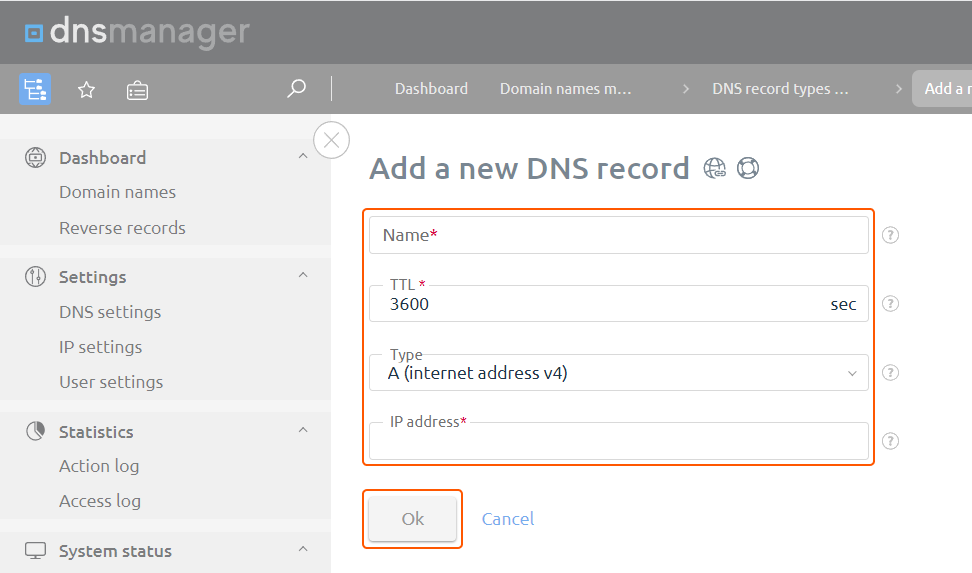The height and width of the screenshot is (573, 972).
Task: Collapse the Statistics section in sidebar
Action: pos(303,430)
